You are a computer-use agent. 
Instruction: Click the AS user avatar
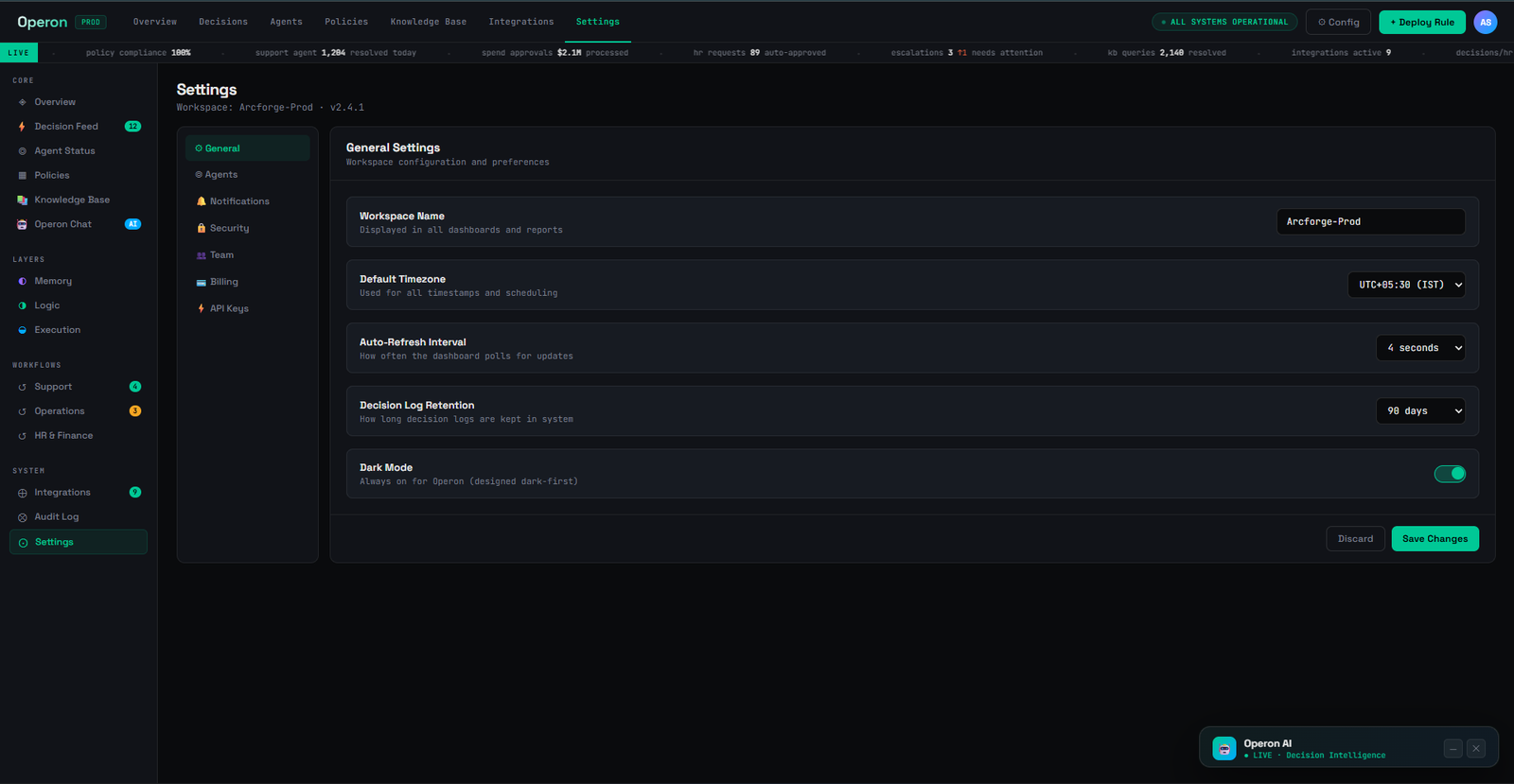point(1486,22)
